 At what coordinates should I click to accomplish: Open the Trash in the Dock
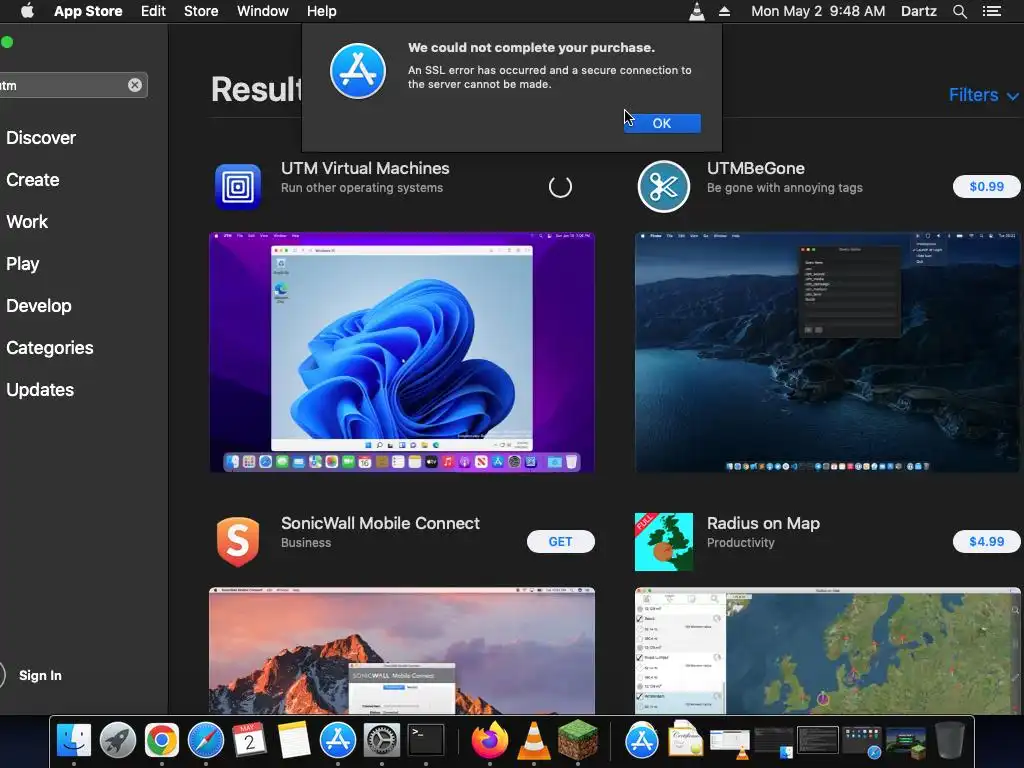click(950, 741)
